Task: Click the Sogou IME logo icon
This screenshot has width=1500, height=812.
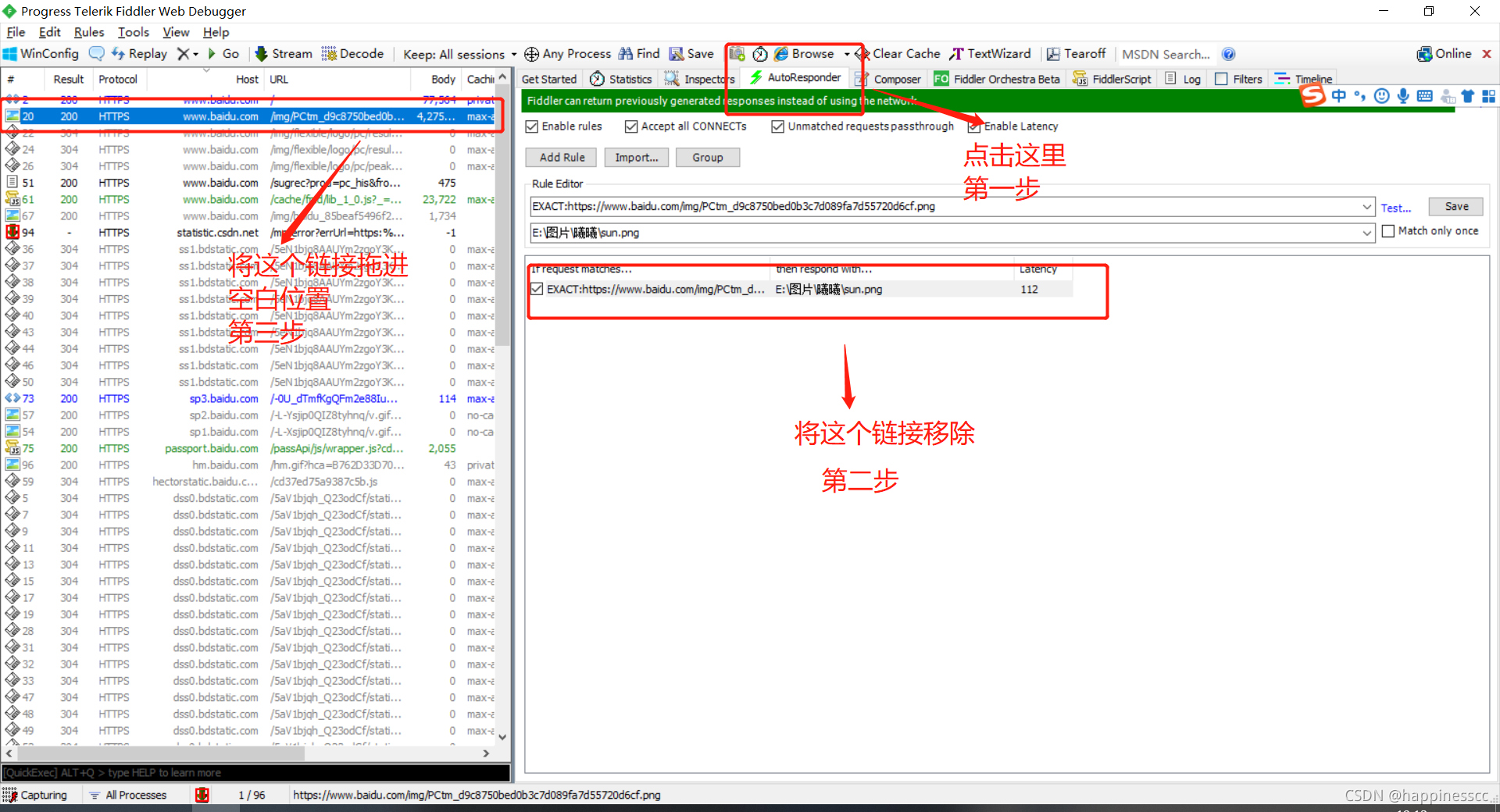Action: (x=1313, y=95)
